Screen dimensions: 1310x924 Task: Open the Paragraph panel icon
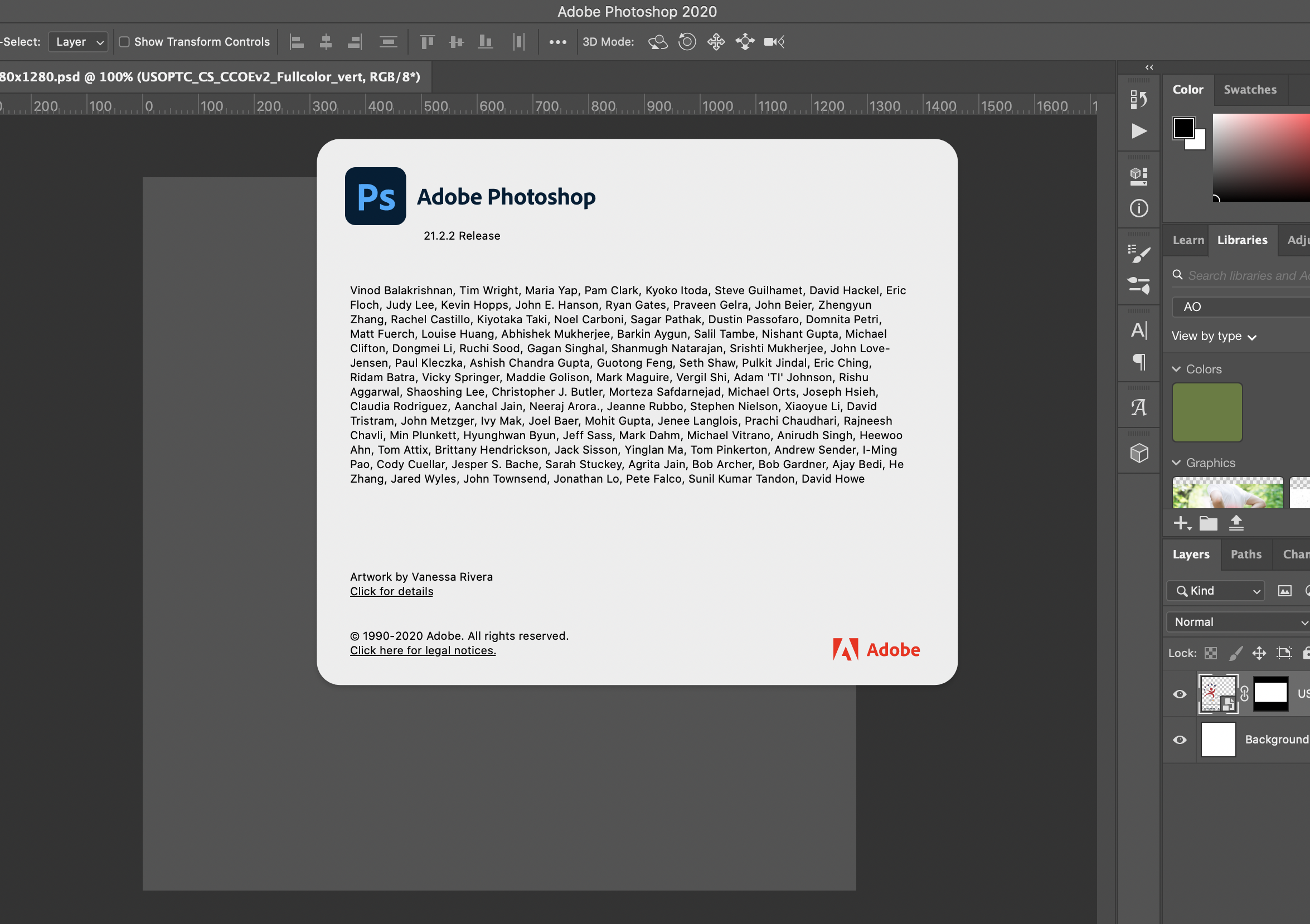[1138, 362]
